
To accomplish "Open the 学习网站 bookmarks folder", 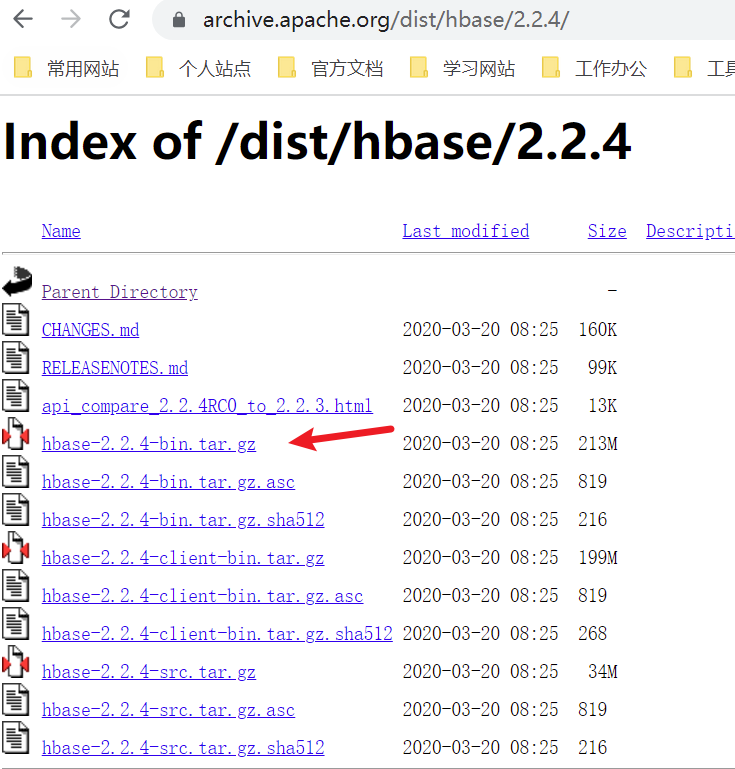I will pos(462,68).
